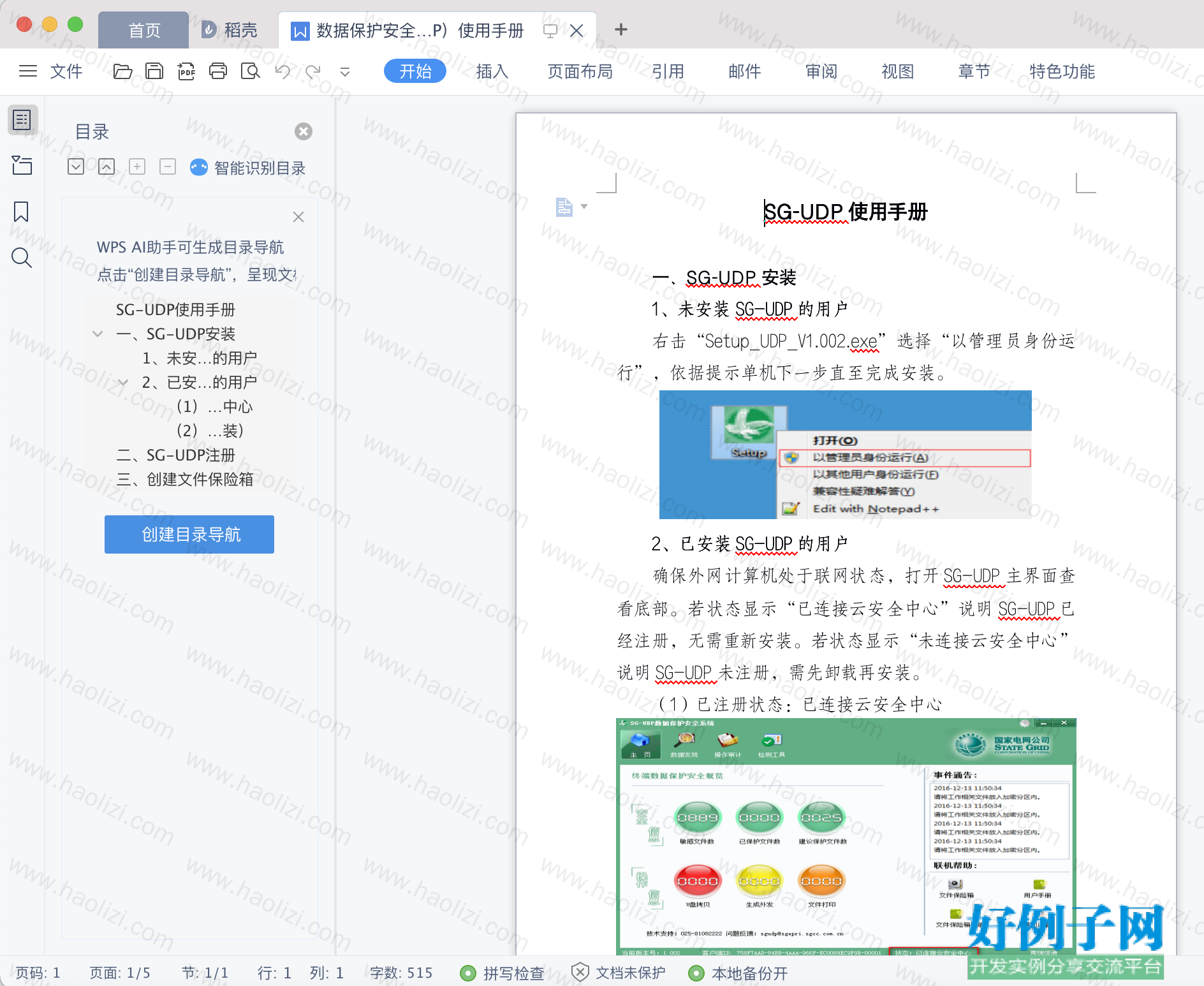1204x986 pixels.
Task: Close the 使用手册 document tab
Action: click(576, 30)
